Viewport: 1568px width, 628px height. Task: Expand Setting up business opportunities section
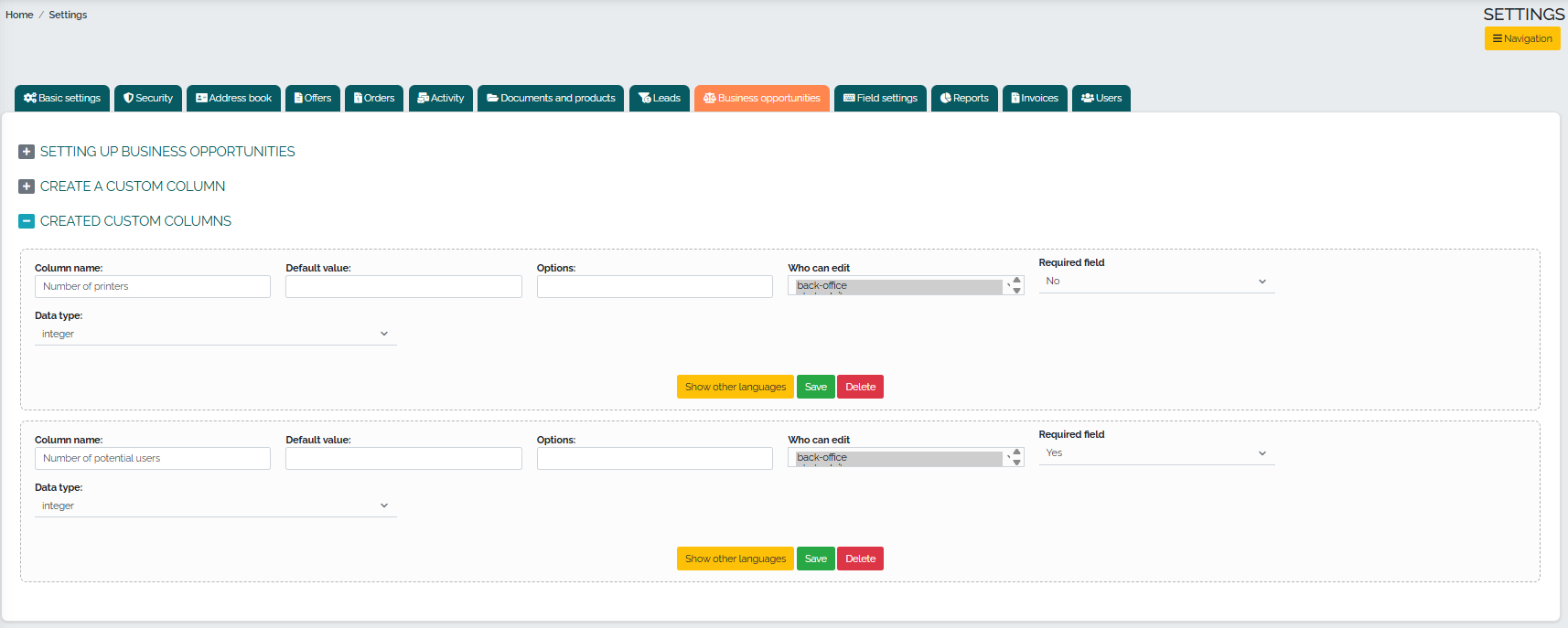click(x=27, y=152)
